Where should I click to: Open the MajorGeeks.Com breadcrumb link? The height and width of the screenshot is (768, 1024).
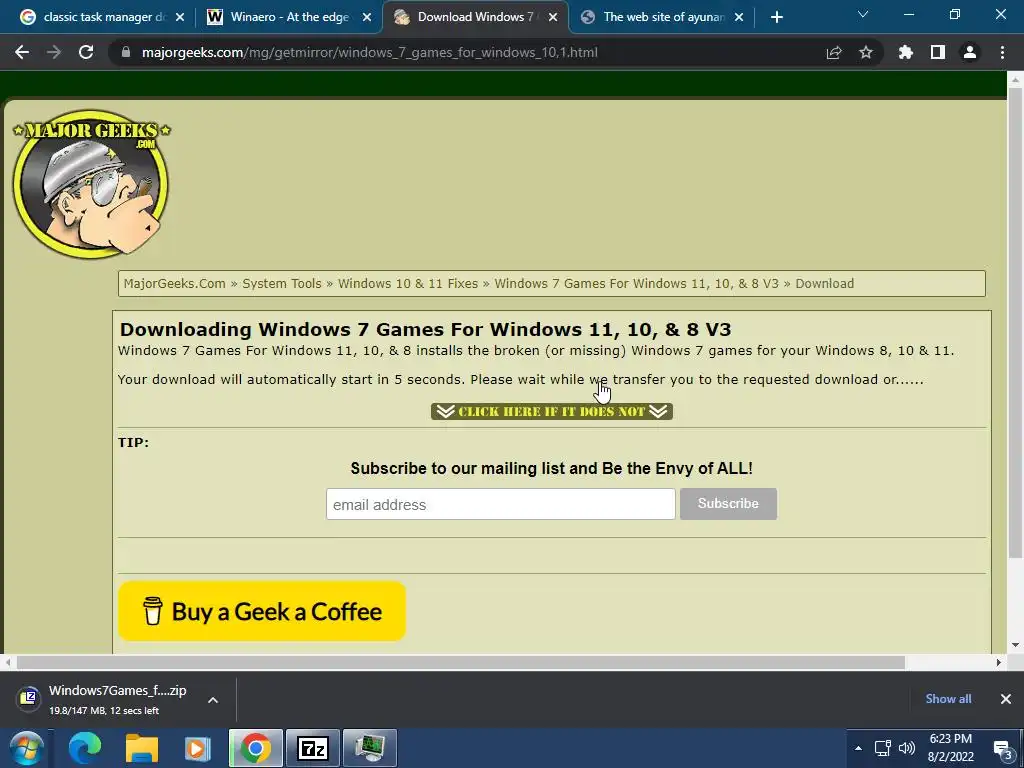pyautogui.click(x=174, y=283)
